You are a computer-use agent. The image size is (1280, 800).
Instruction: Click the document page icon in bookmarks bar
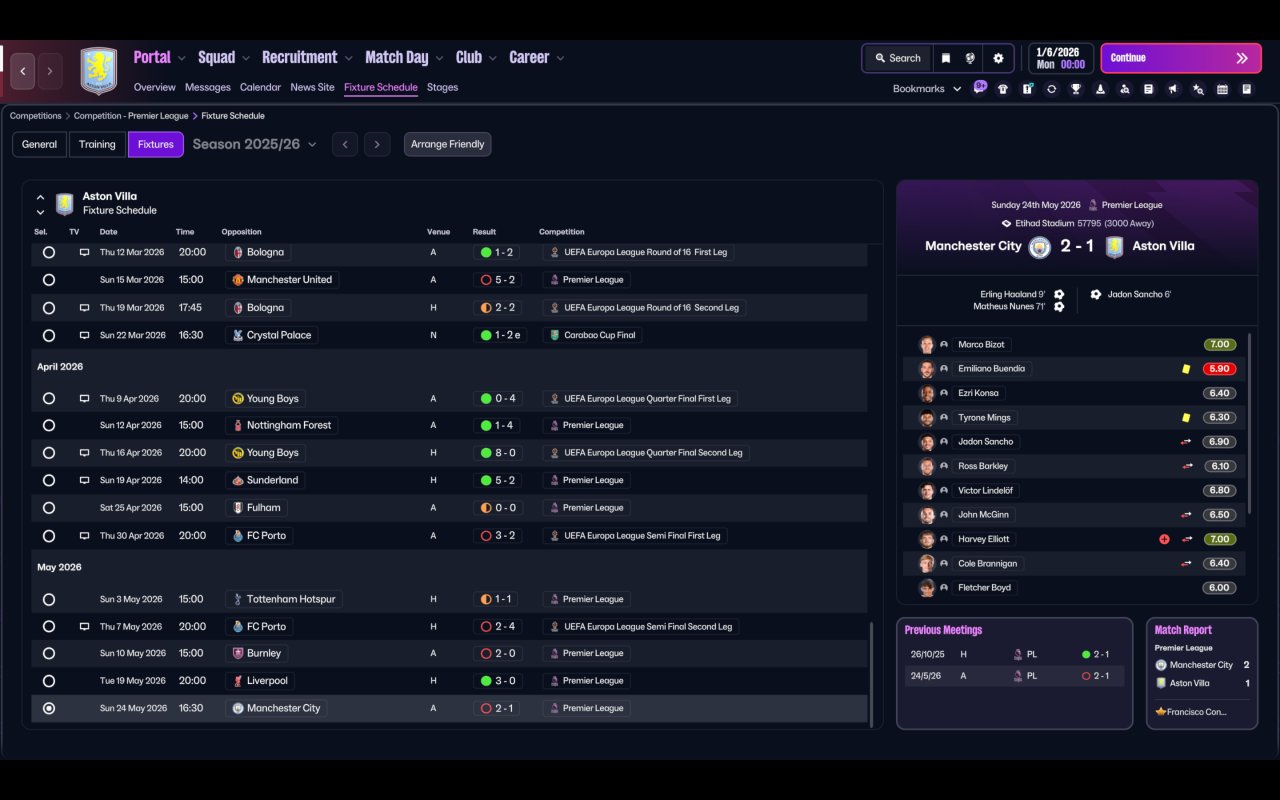click(1247, 89)
